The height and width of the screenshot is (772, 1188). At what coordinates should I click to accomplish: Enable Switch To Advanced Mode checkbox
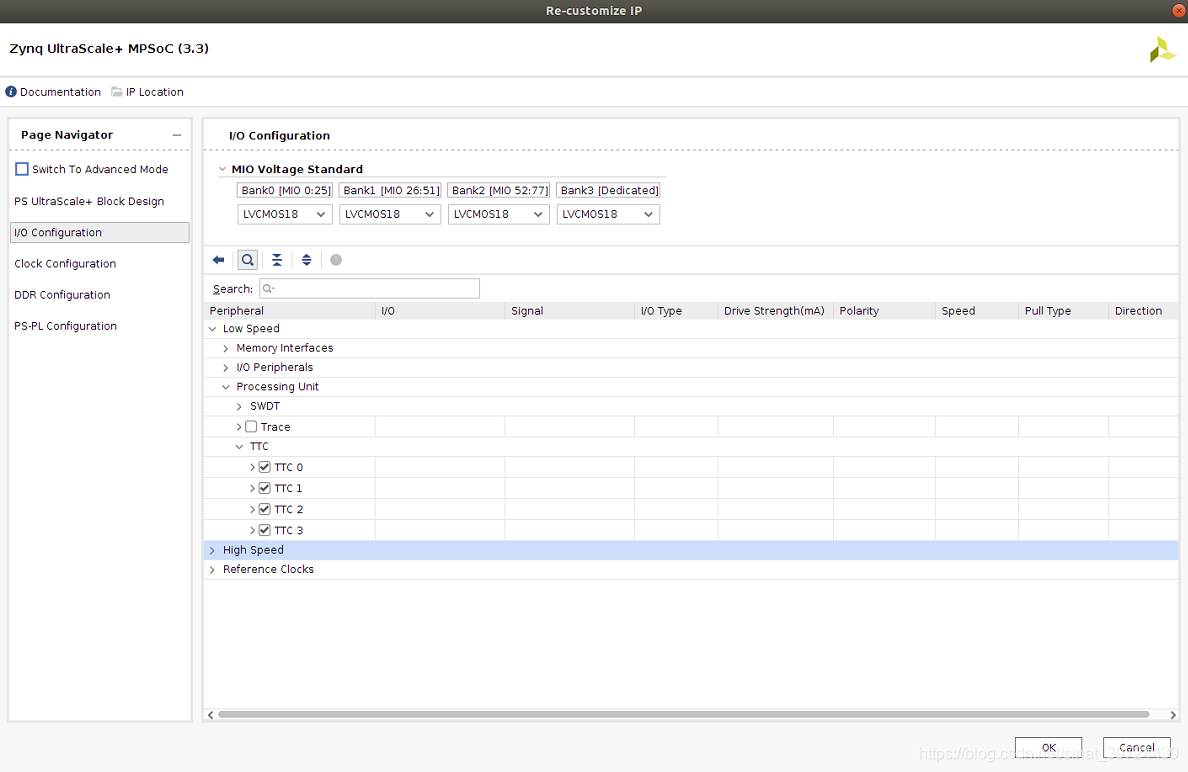[x=22, y=169]
